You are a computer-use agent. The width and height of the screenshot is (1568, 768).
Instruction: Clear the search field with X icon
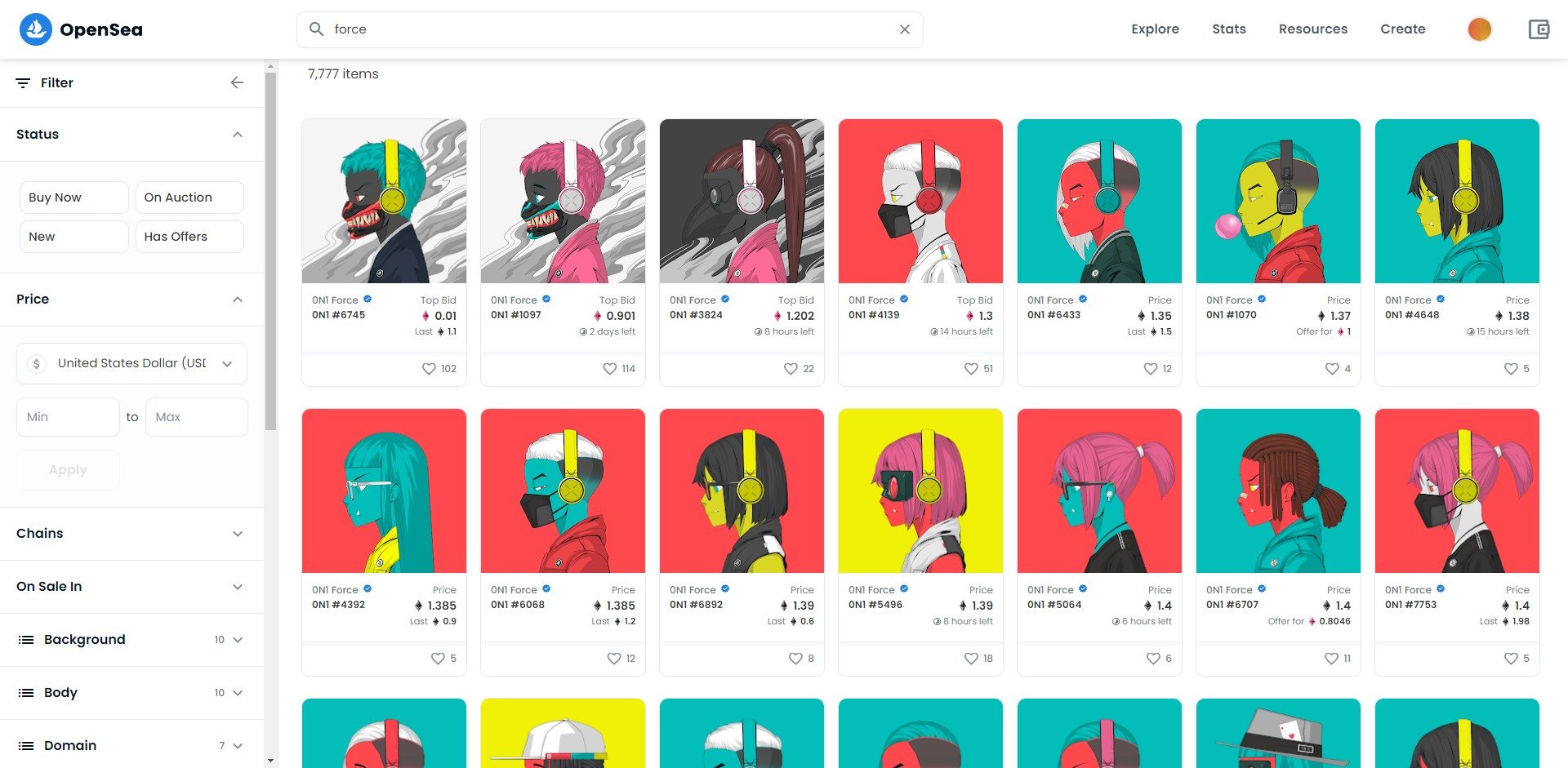904,29
